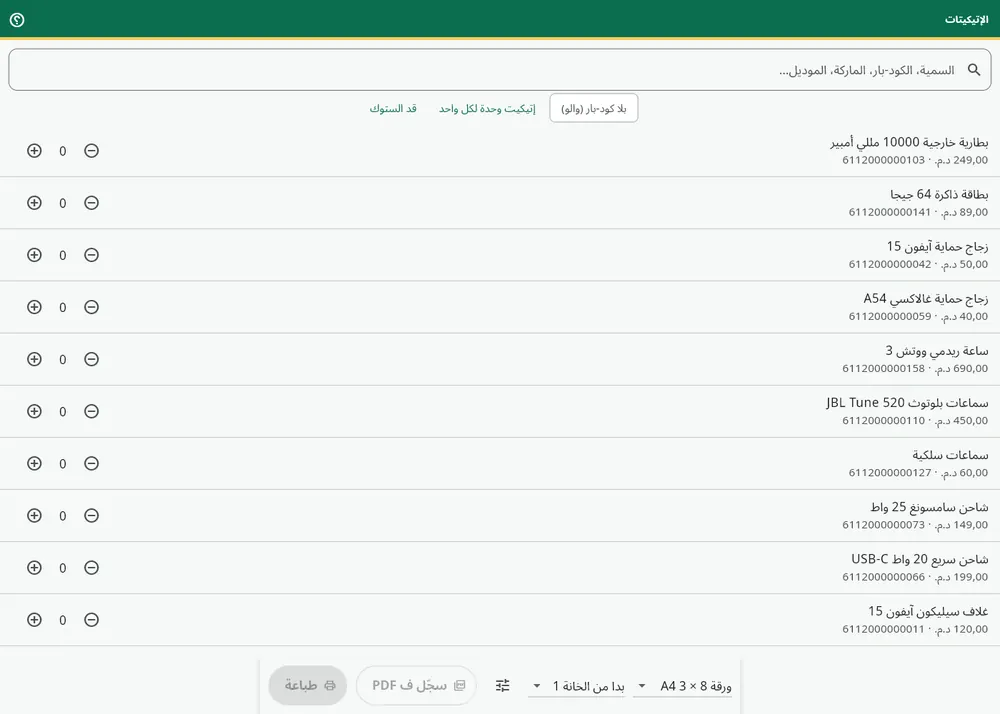The width and height of the screenshot is (1000, 714).
Task: Increase quantity for بطارية خارجية 10000
Action: tap(34, 150)
